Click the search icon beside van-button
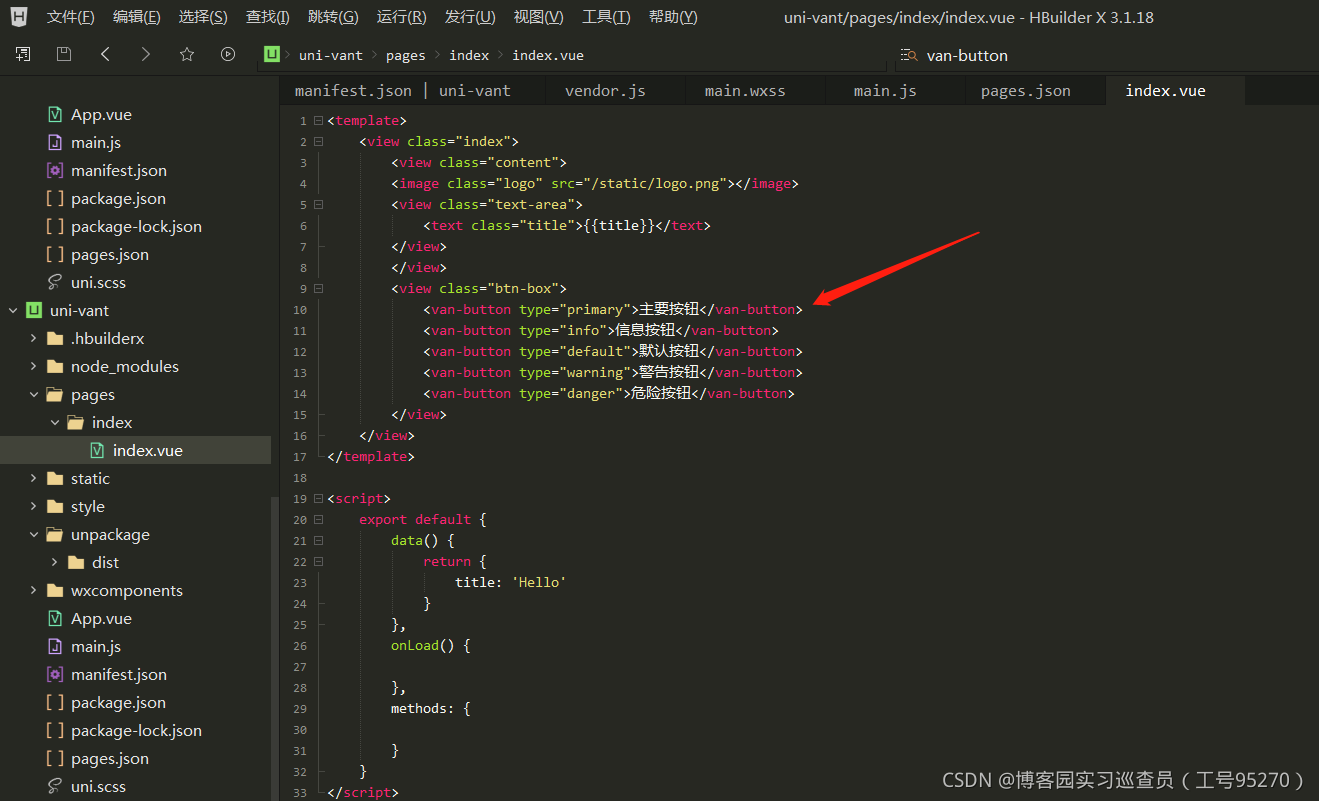 [909, 55]
